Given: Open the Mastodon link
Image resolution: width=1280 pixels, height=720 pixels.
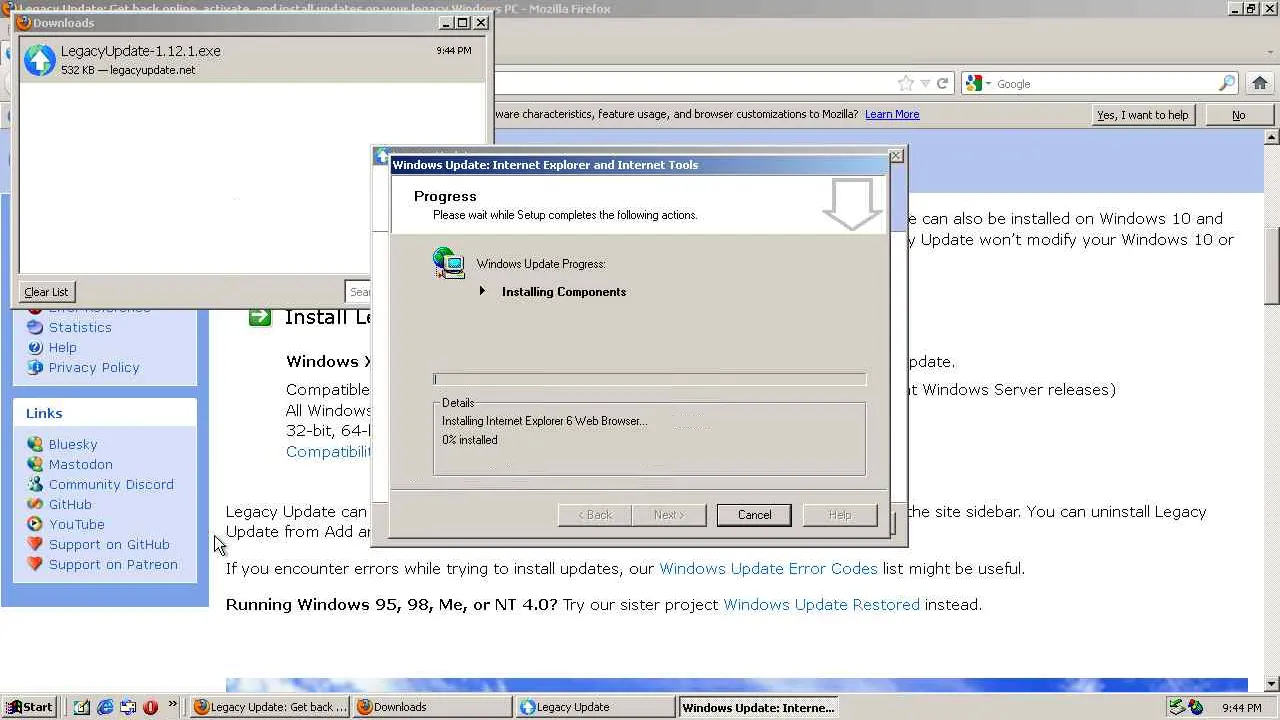Looking at the screenshot, I should [x=81, y=464].
